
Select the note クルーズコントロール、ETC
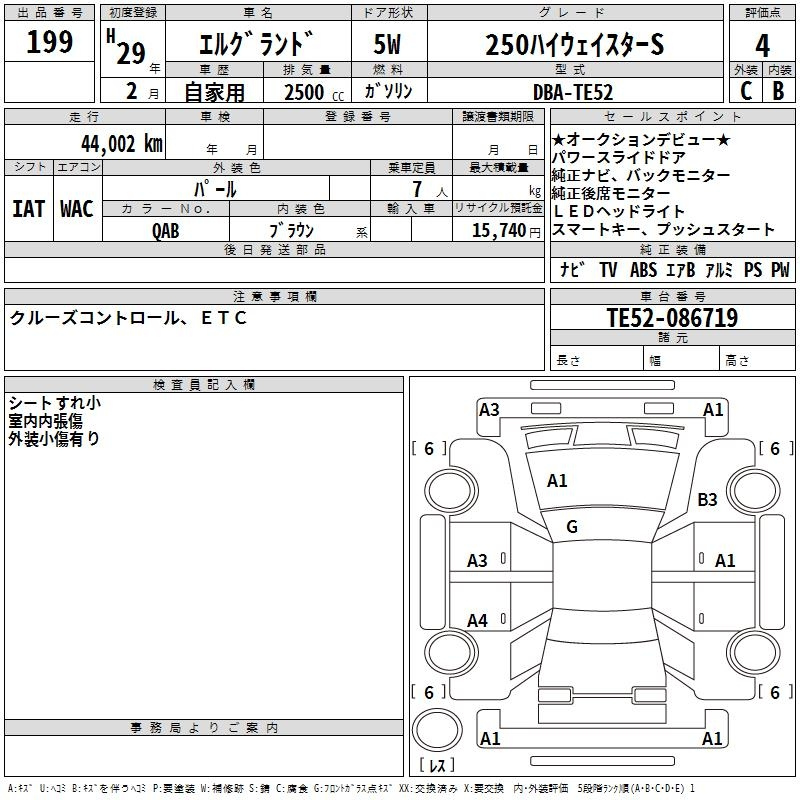point(128,318)
